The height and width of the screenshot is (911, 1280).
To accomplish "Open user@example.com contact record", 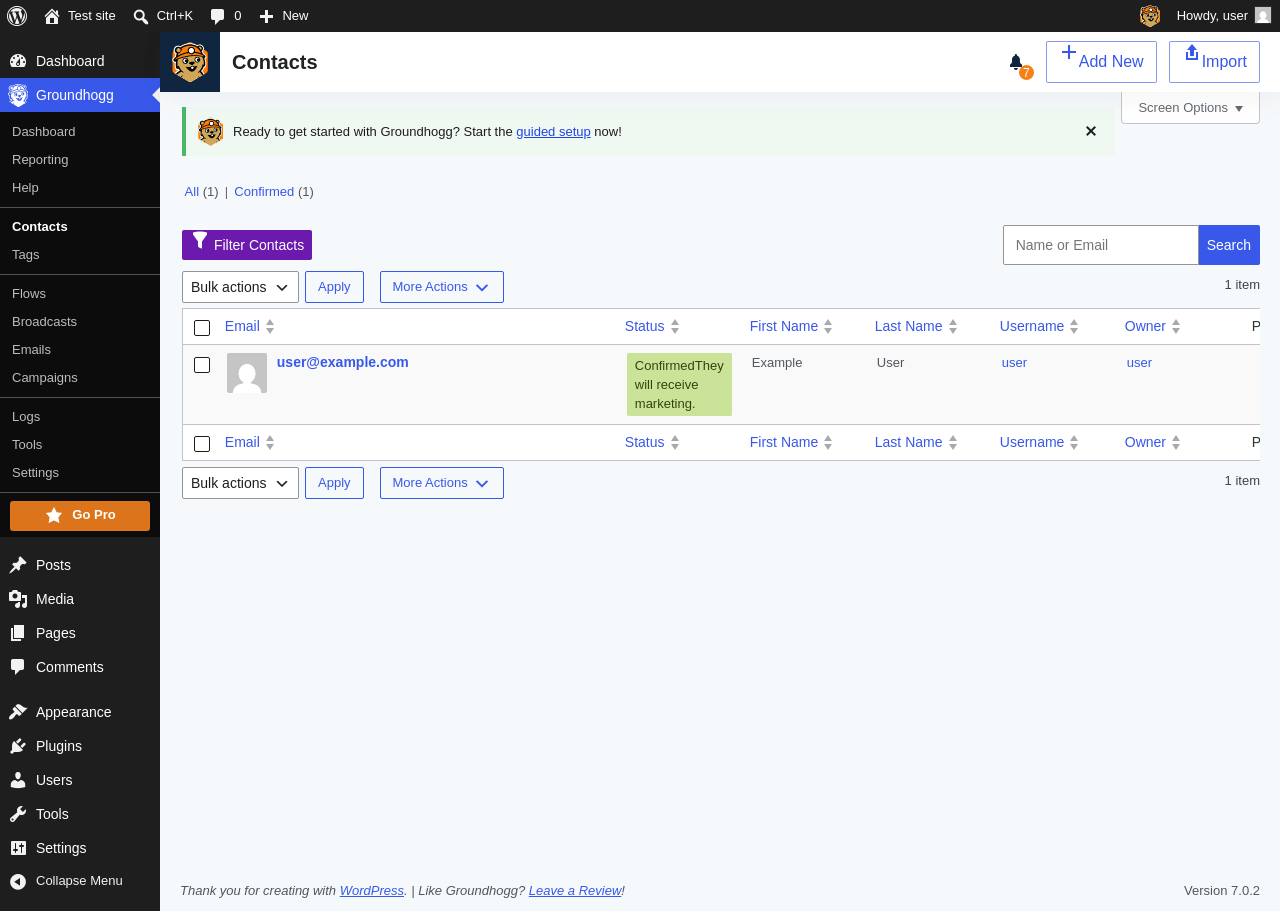I will click(343, 362).
